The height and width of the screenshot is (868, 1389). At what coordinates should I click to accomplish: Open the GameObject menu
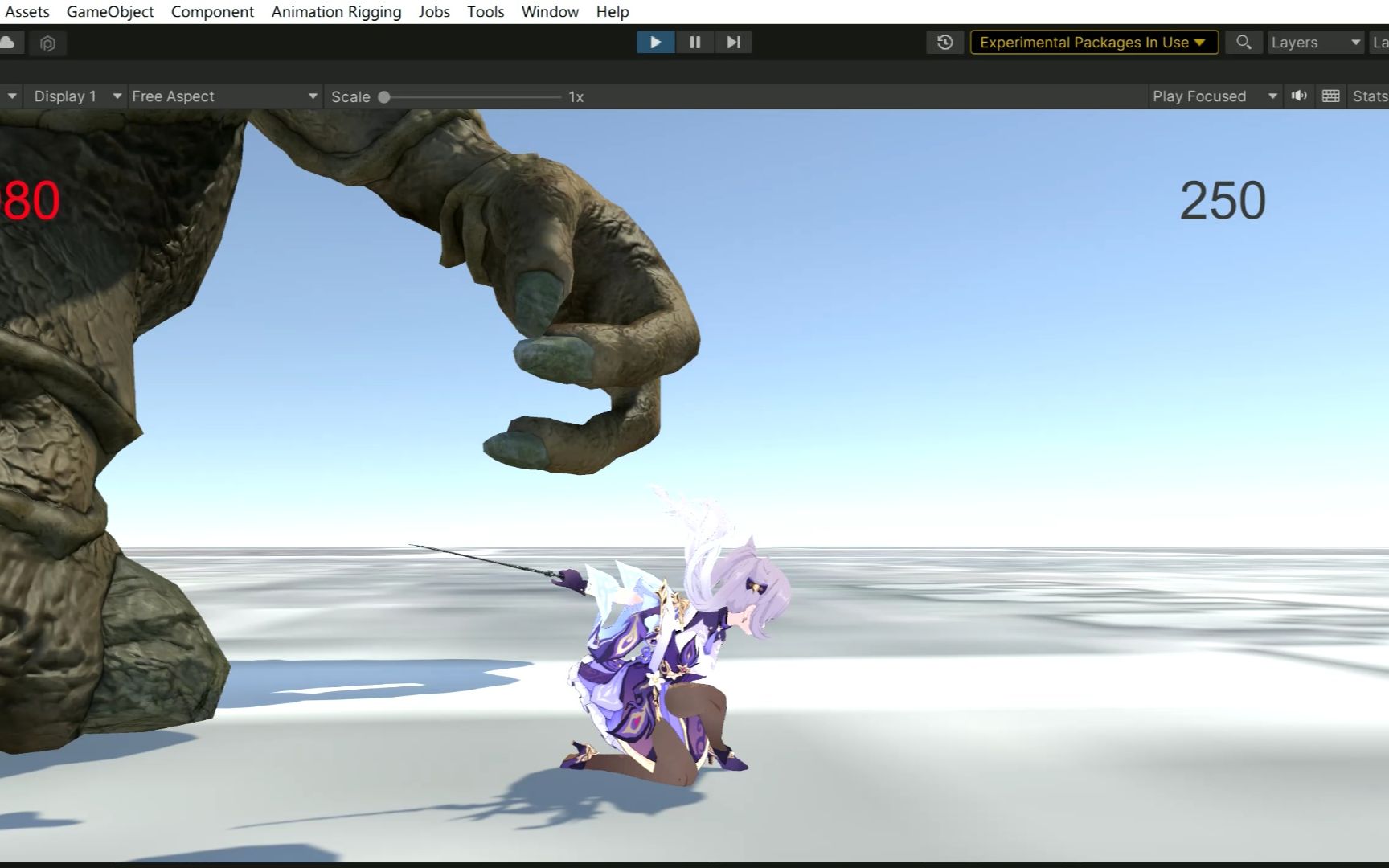[x=110, y=12]
